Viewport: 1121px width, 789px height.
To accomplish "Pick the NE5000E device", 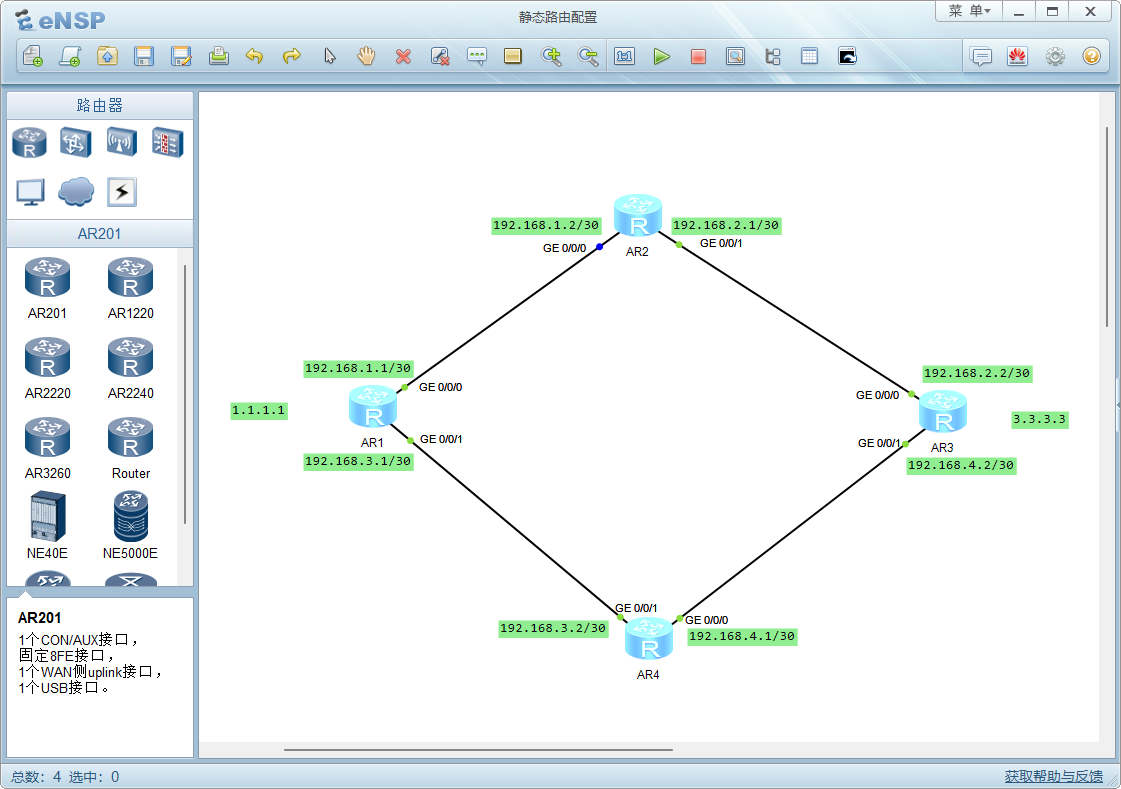I will tap(130, 525).
